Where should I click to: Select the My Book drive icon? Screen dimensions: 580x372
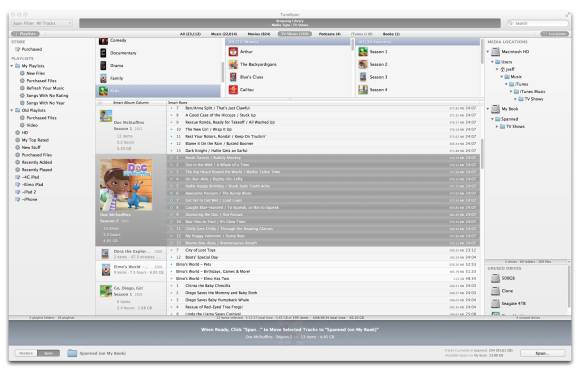[x=496, y=109]
